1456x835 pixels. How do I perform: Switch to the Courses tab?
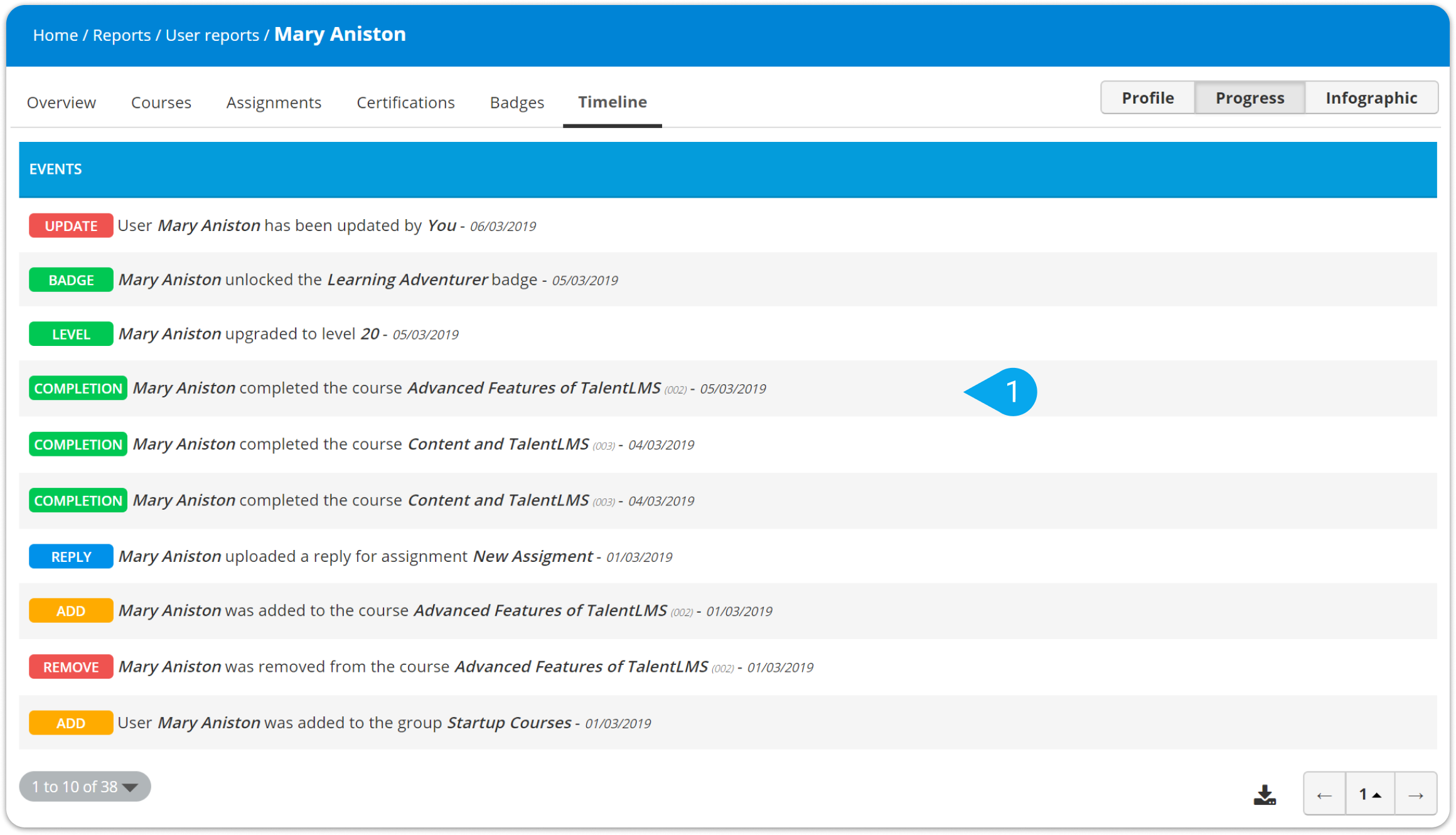tap(161, 102)
